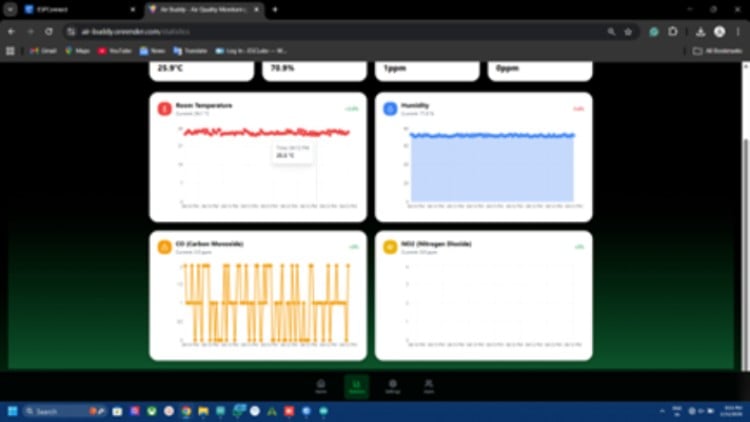Image resolution: width=750 pixels, height=422 pixels.
Task: Open the Downloads icon in Chrome toolbar
Action: click(701, 32)
